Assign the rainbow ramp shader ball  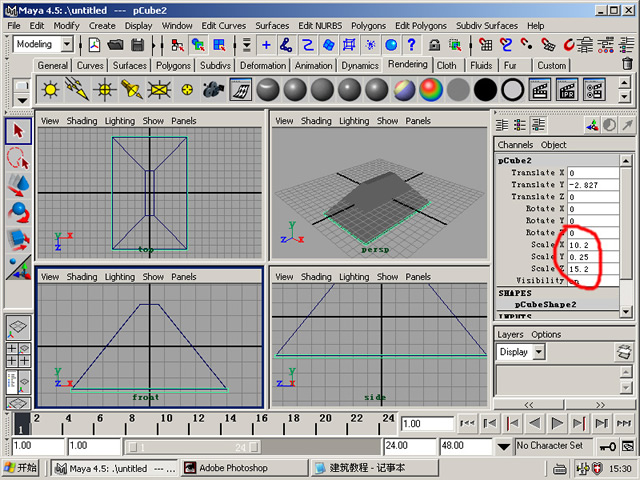coord(431,89)
